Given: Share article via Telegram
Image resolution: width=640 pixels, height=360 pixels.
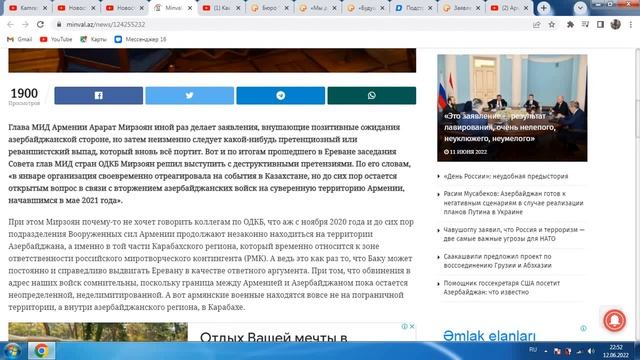Looking at the screenshot, I should pyautogui.click(x=280, y=96).
